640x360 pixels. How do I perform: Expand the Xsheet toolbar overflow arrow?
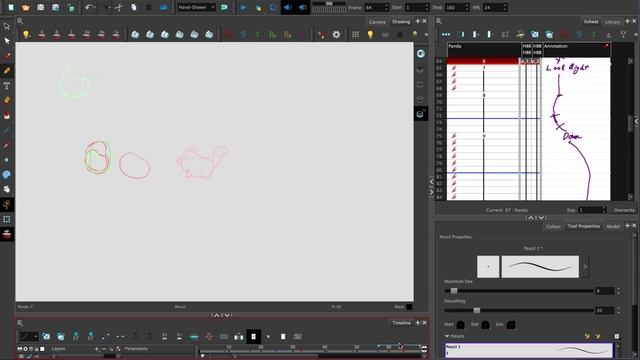pyautogui.click(x=637, y=35)
